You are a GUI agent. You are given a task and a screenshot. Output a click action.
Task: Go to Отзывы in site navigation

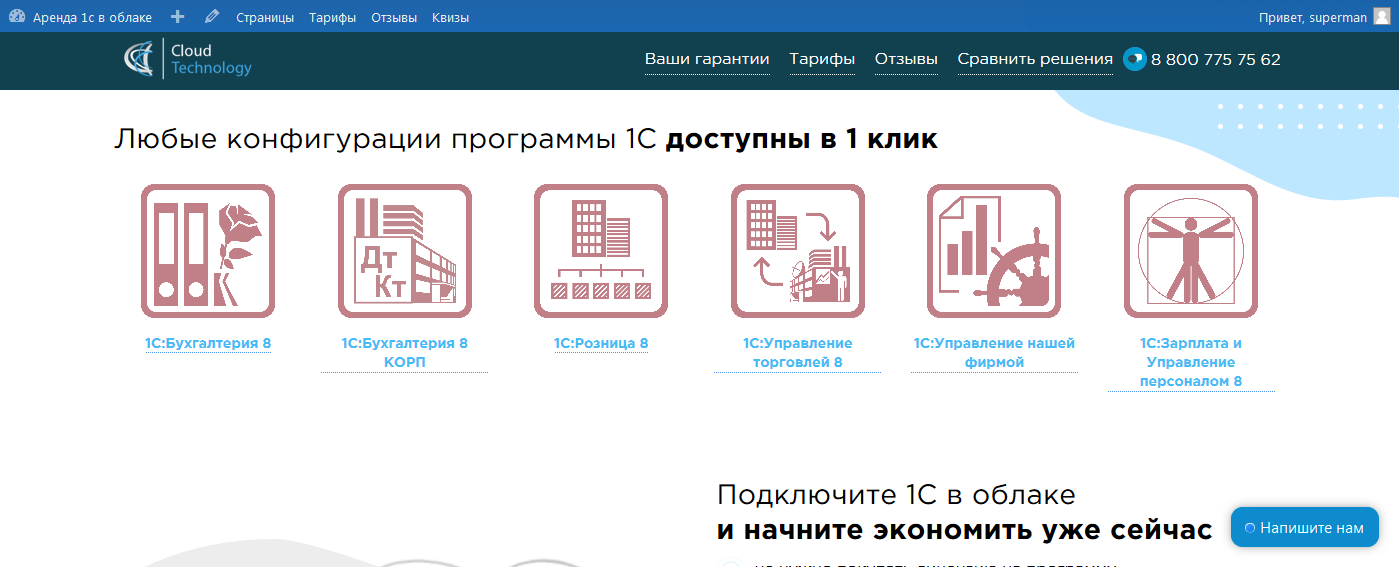[x=906, y=59]
